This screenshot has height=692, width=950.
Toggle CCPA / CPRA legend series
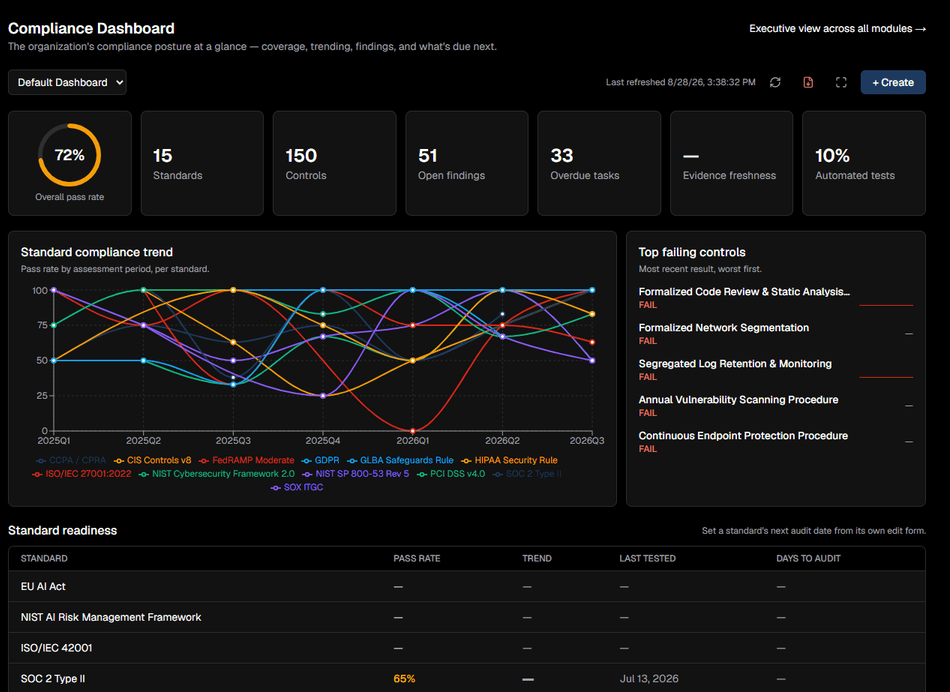coord(71,461)
